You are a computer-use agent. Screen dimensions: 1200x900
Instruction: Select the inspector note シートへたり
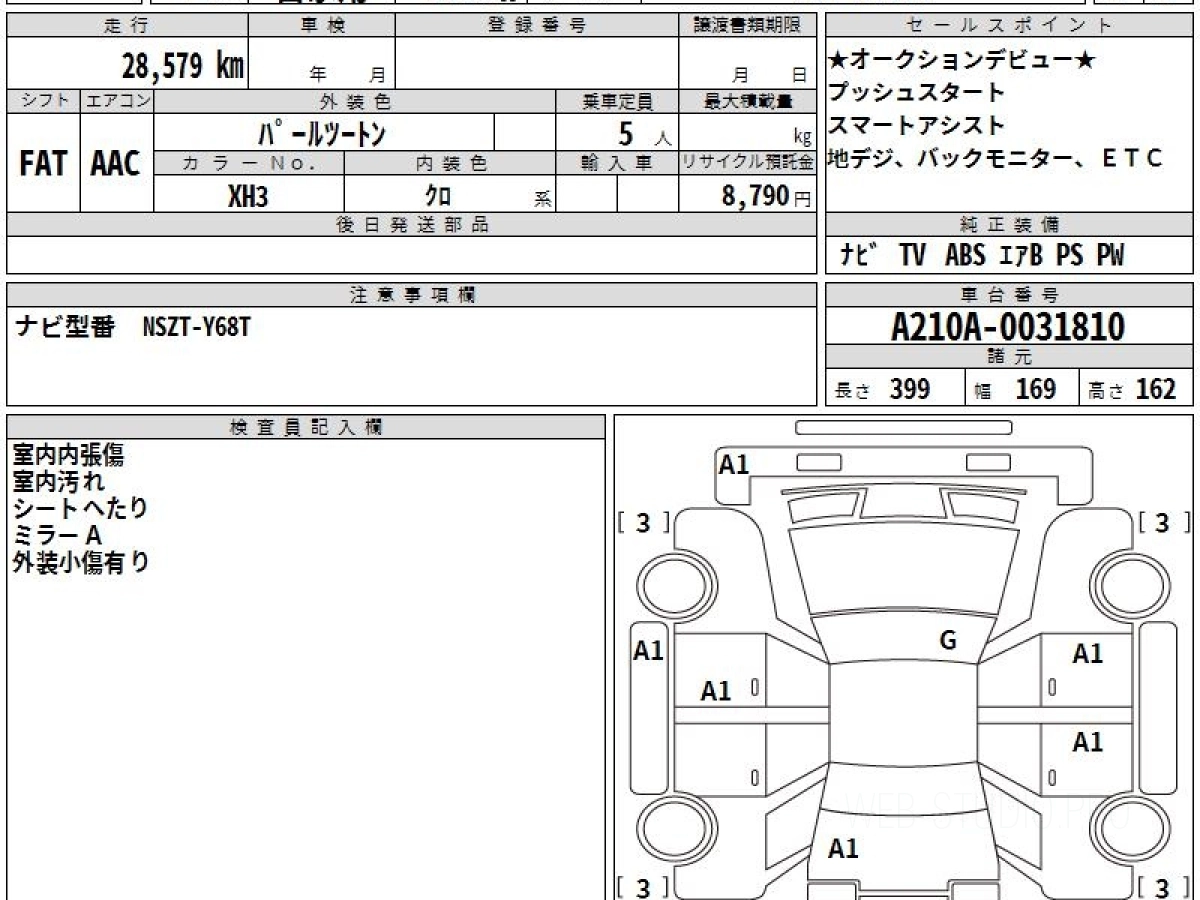point(80,508)
